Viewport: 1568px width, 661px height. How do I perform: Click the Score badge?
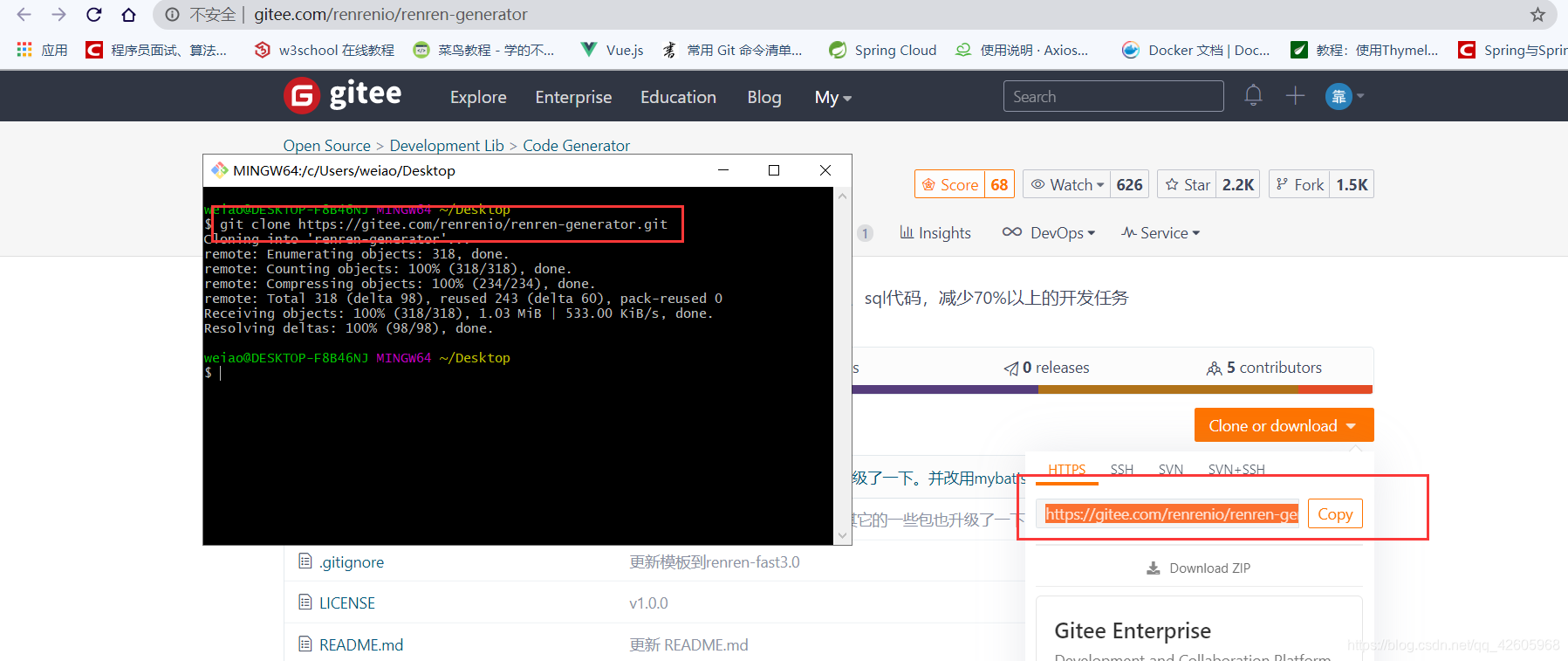click(964, 184)
